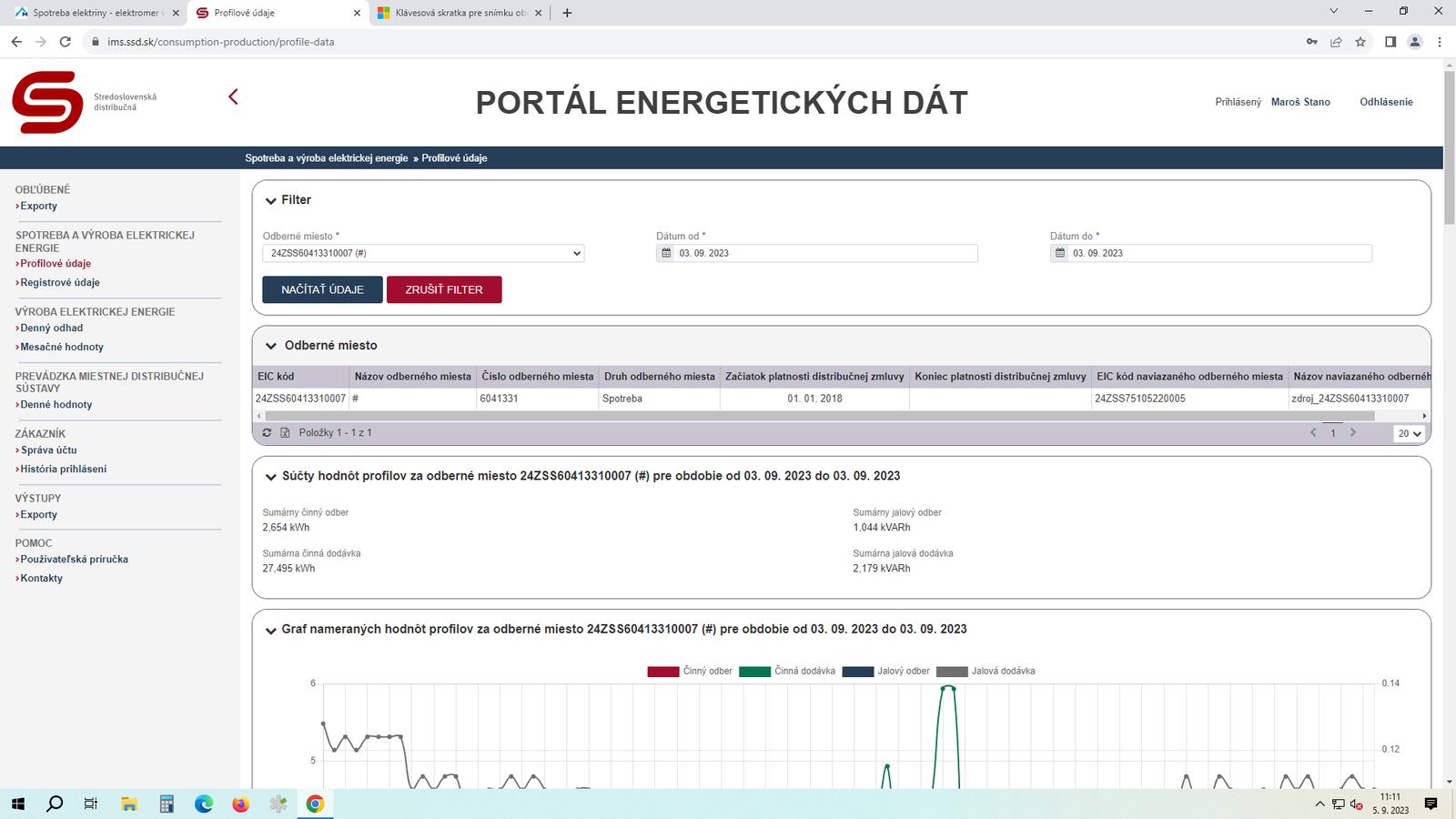Click the export file icon in table footer
Screen dimensions: 1456x819
point(285,433)
